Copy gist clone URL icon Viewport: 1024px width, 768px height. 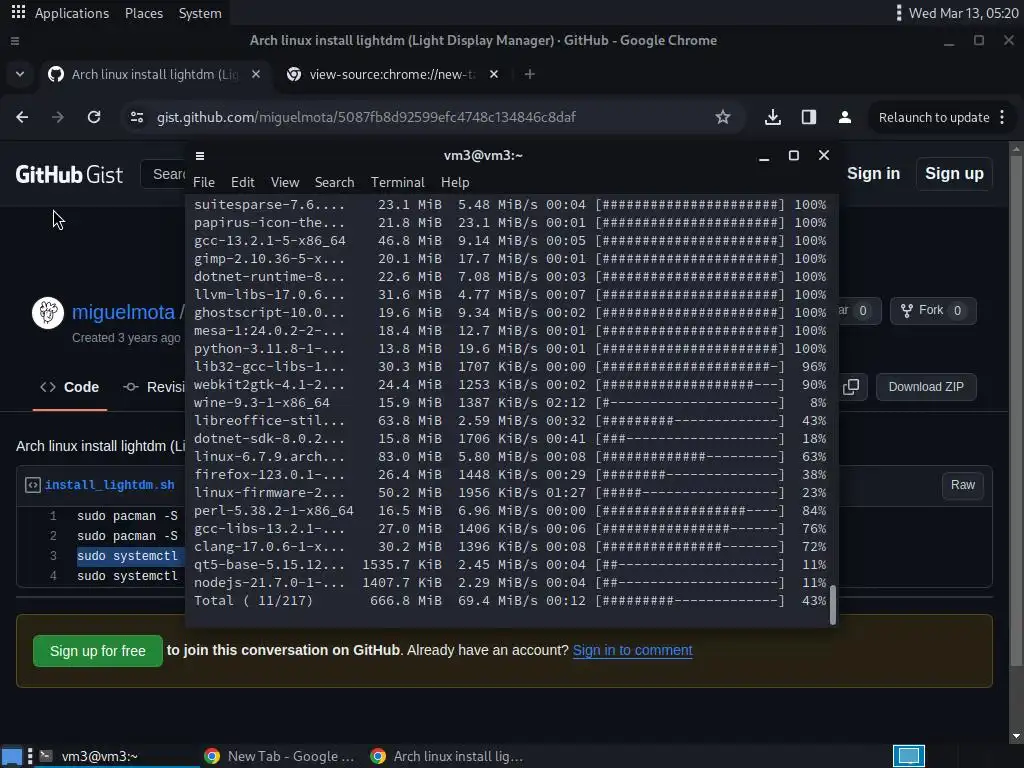point(851,387)
